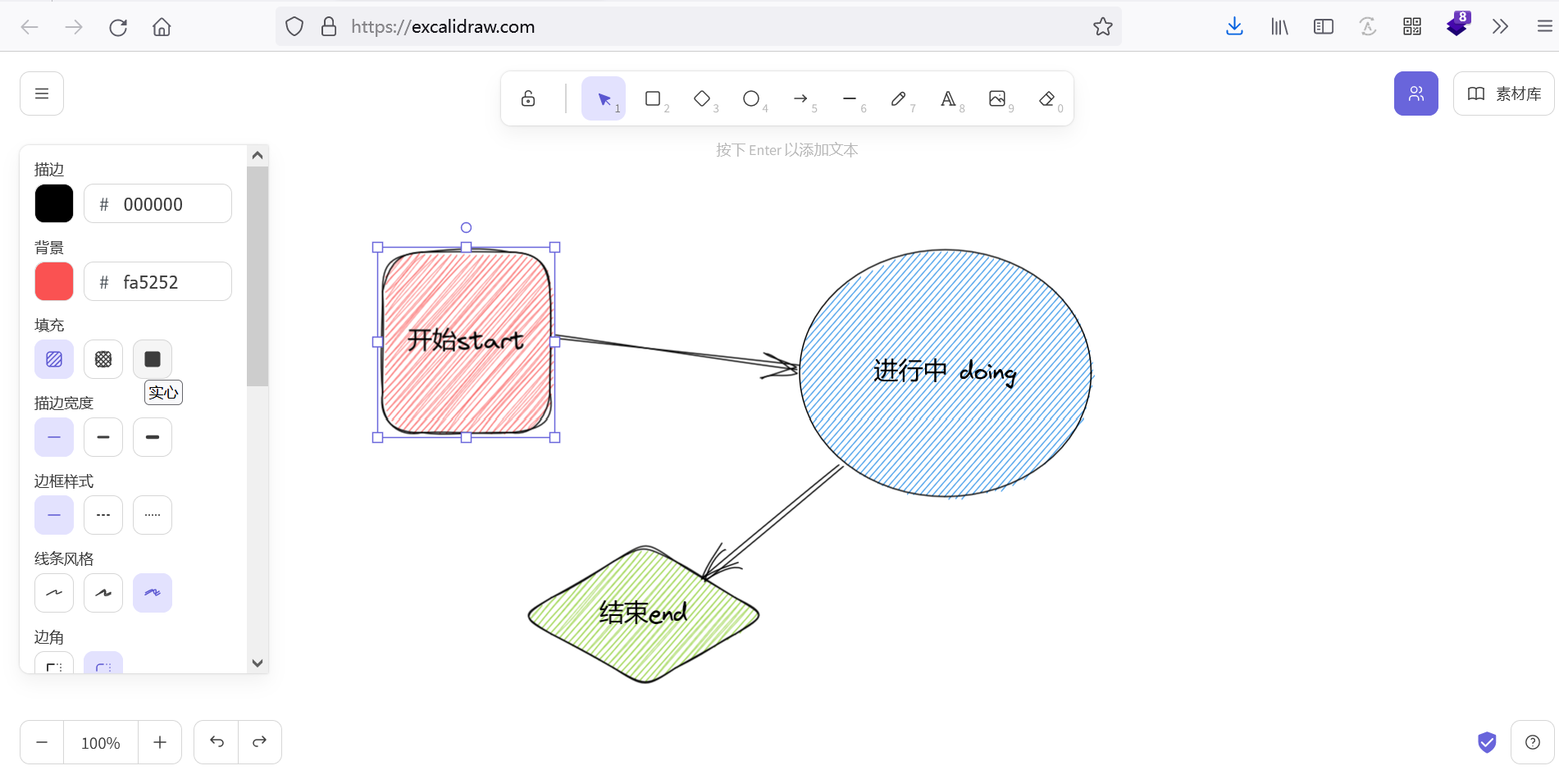
Task: Set thin stroke width
Action: click(54, 437)
